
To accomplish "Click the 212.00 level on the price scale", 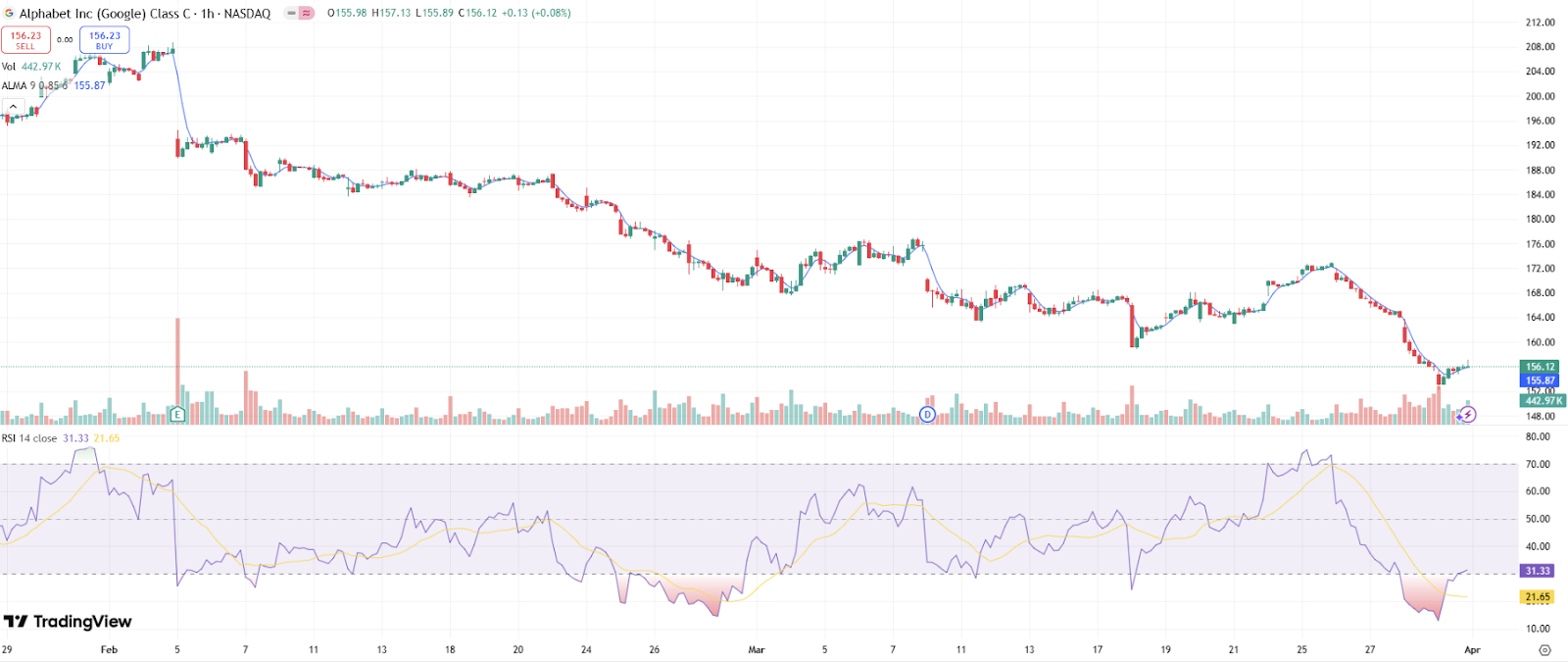I will (1540, 23).
